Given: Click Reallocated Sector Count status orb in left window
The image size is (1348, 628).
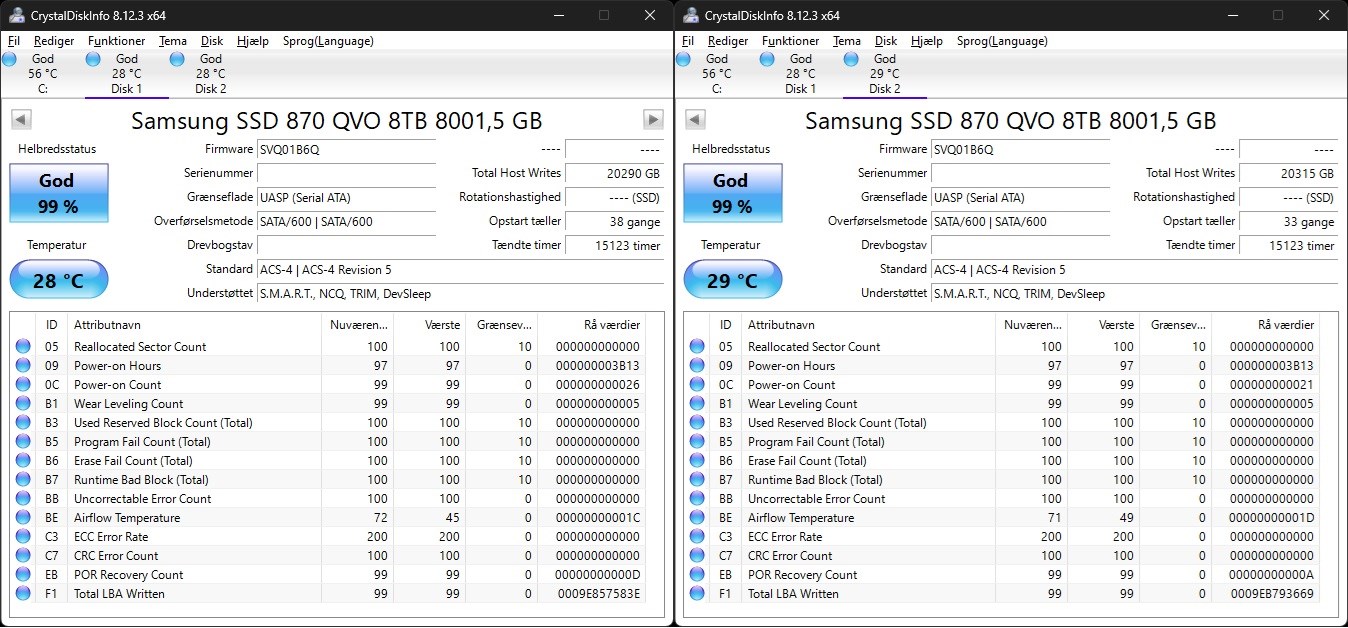Looking at the screenshot, I should 23,347.
